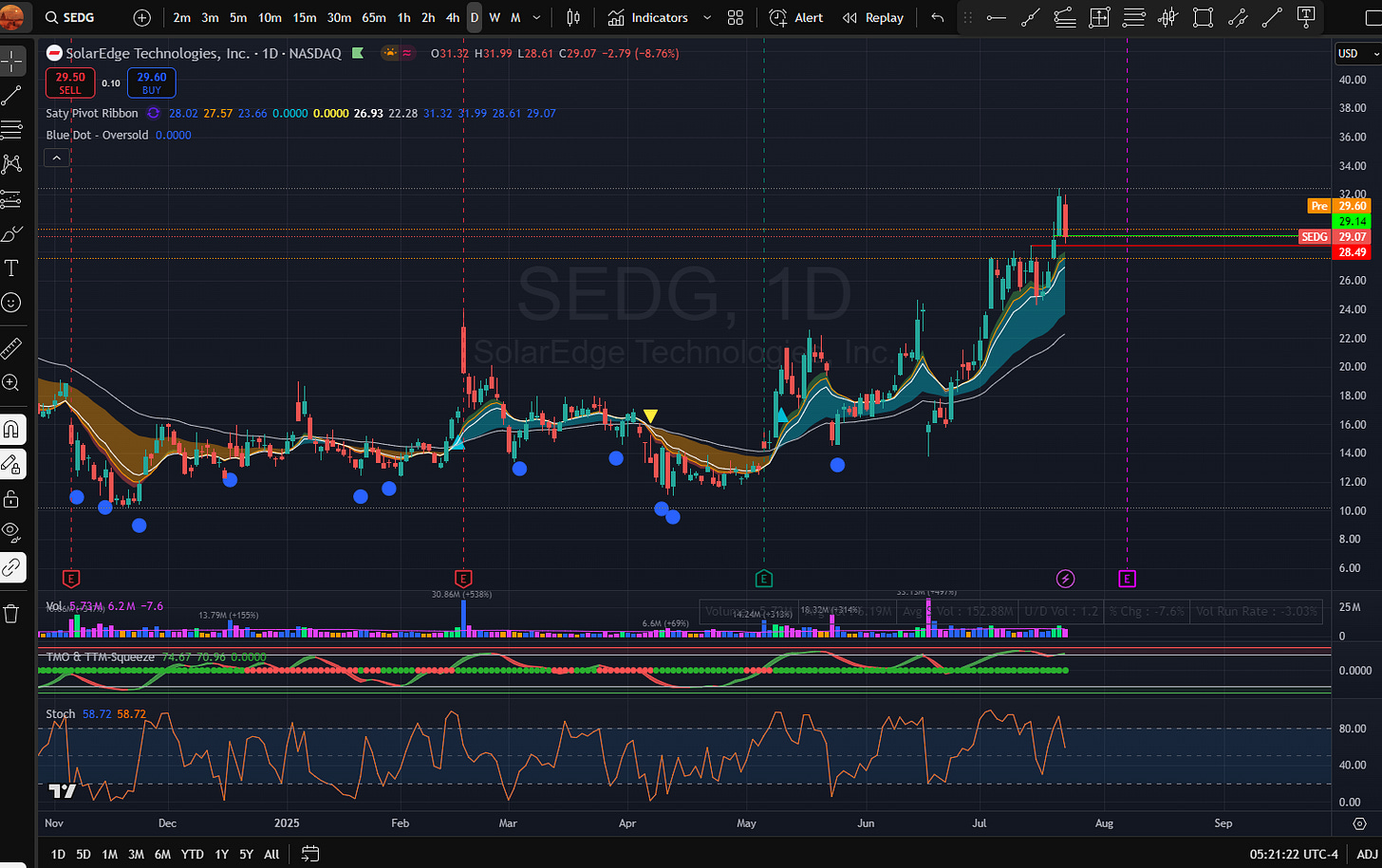Select the zoom in tool
The image size is (1382, 868).
pos(12,382)
